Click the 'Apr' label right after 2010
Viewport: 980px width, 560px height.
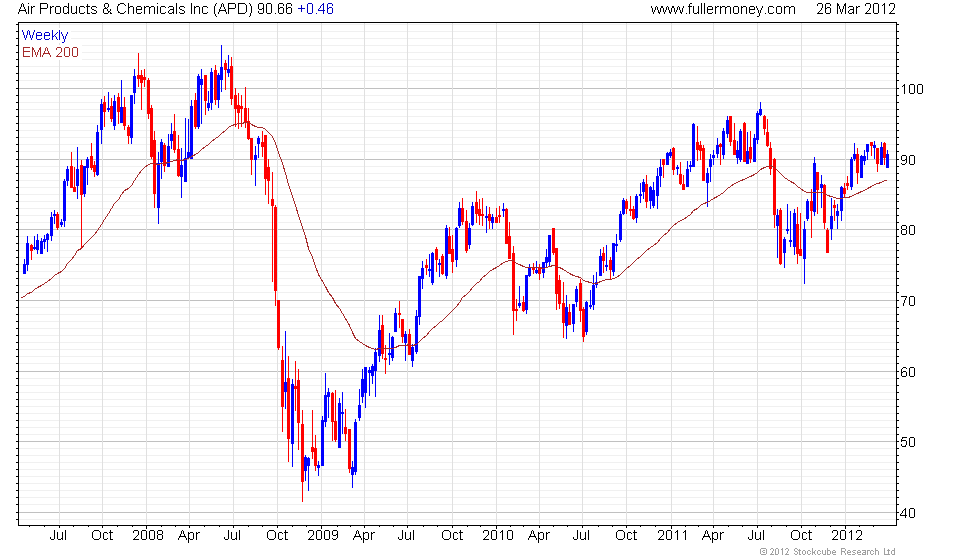(539, 536)
